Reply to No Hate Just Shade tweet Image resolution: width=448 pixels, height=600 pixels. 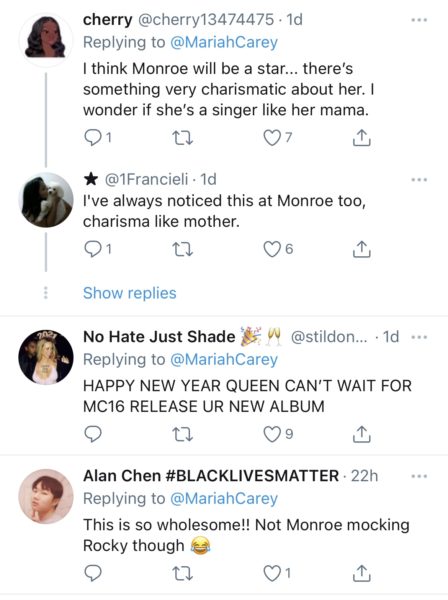pyautogui.click(x=93, y=434)
